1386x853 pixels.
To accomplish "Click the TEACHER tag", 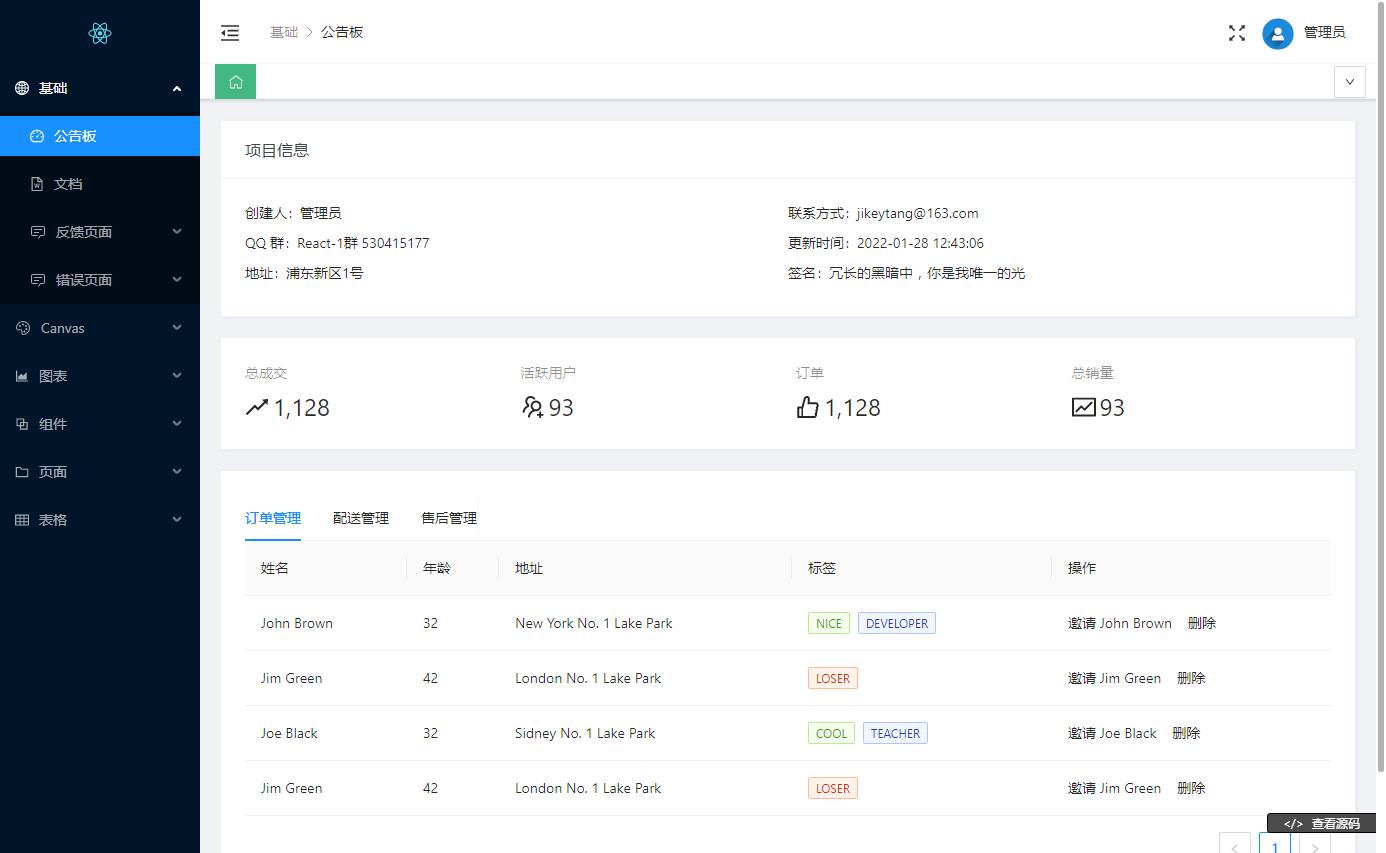I will tap(895, 733).
